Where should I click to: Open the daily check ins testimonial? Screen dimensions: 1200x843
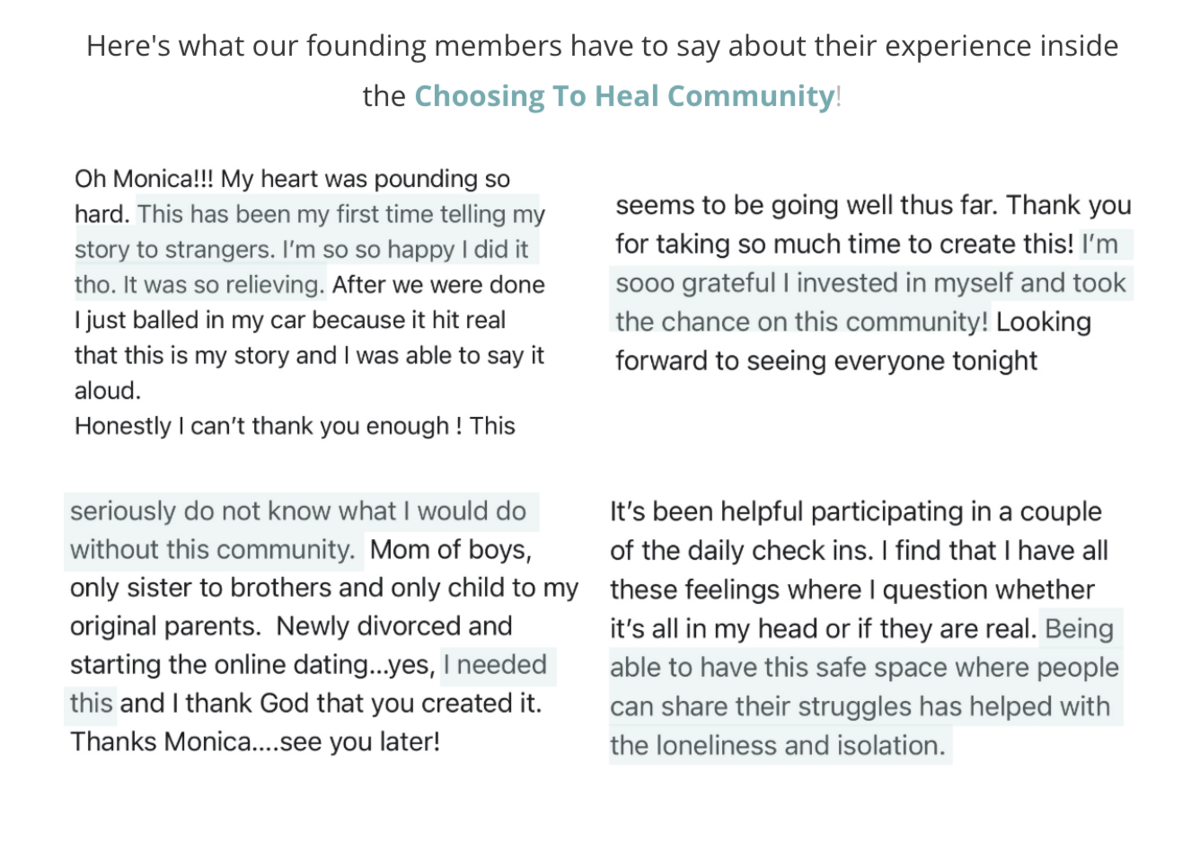[866, 629]
